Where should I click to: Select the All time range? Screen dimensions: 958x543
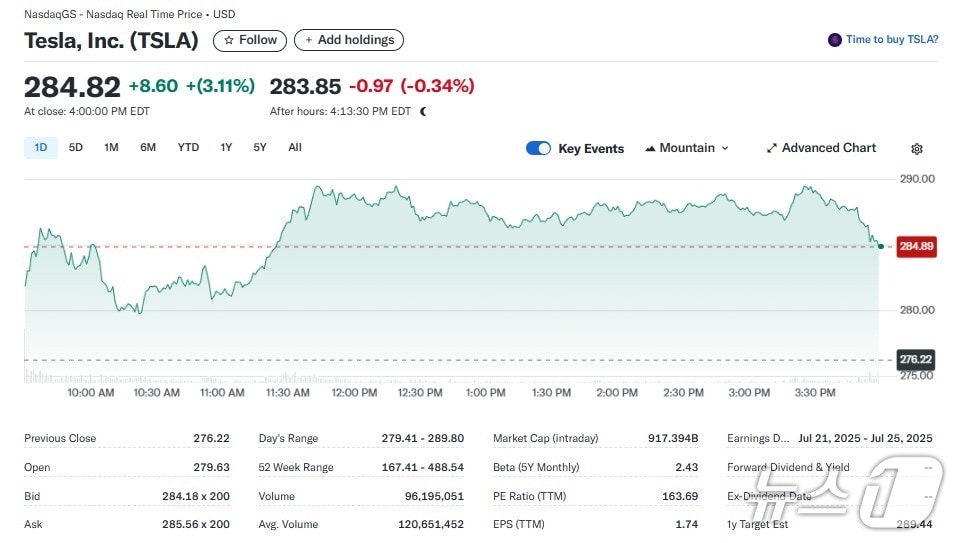[295, 148]
